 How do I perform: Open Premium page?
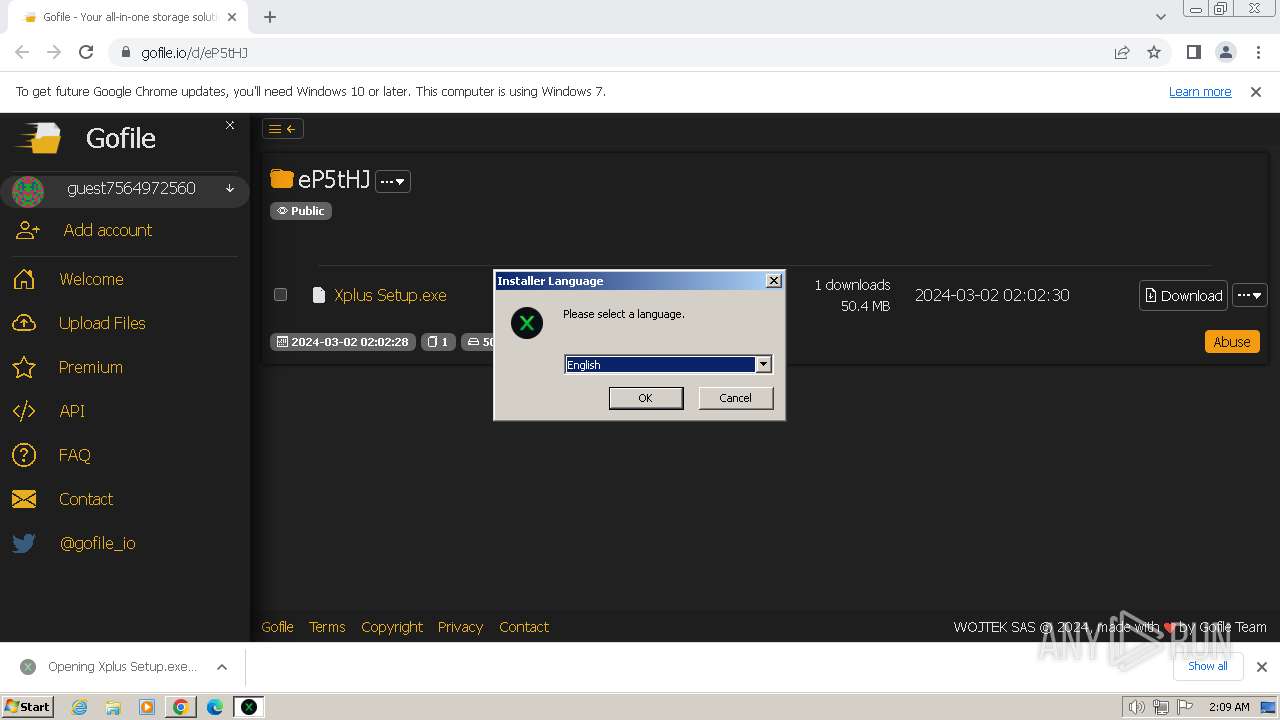91,367
